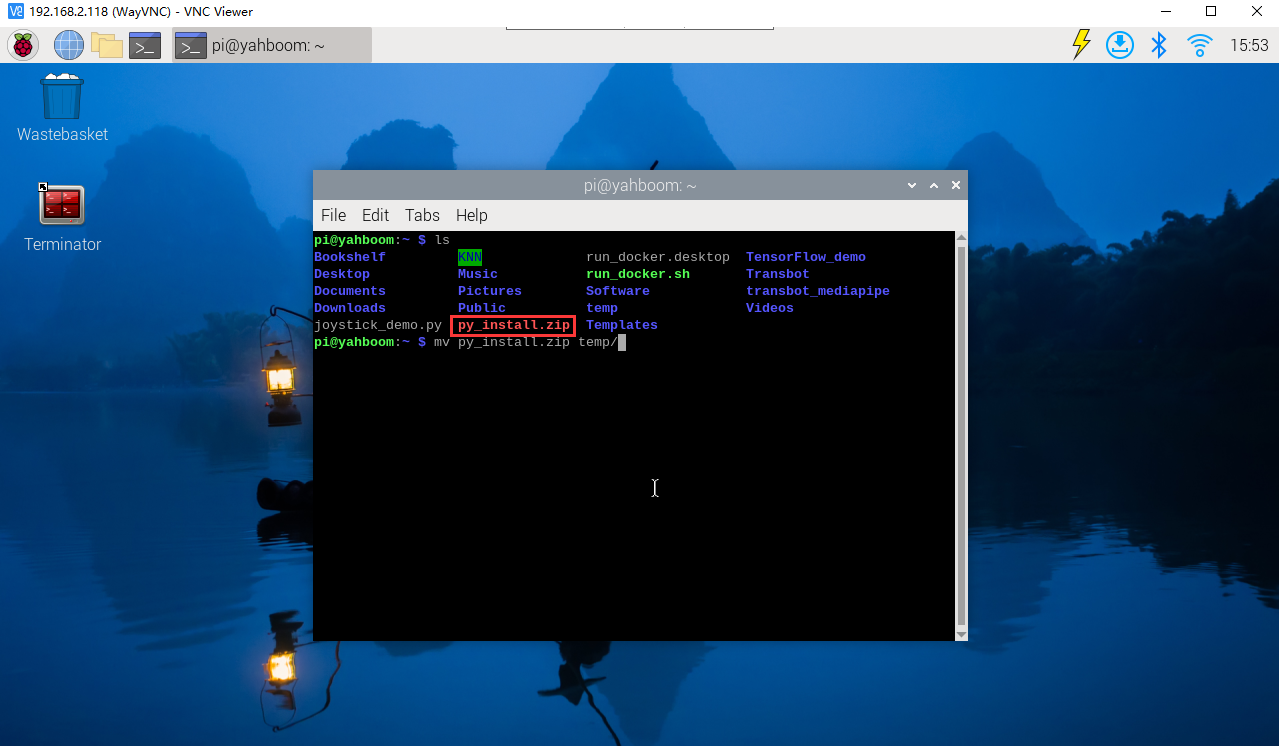The image size is (1279, 746).
Task: Click the run_docker.desktop file name
Action: click(658, 257)
